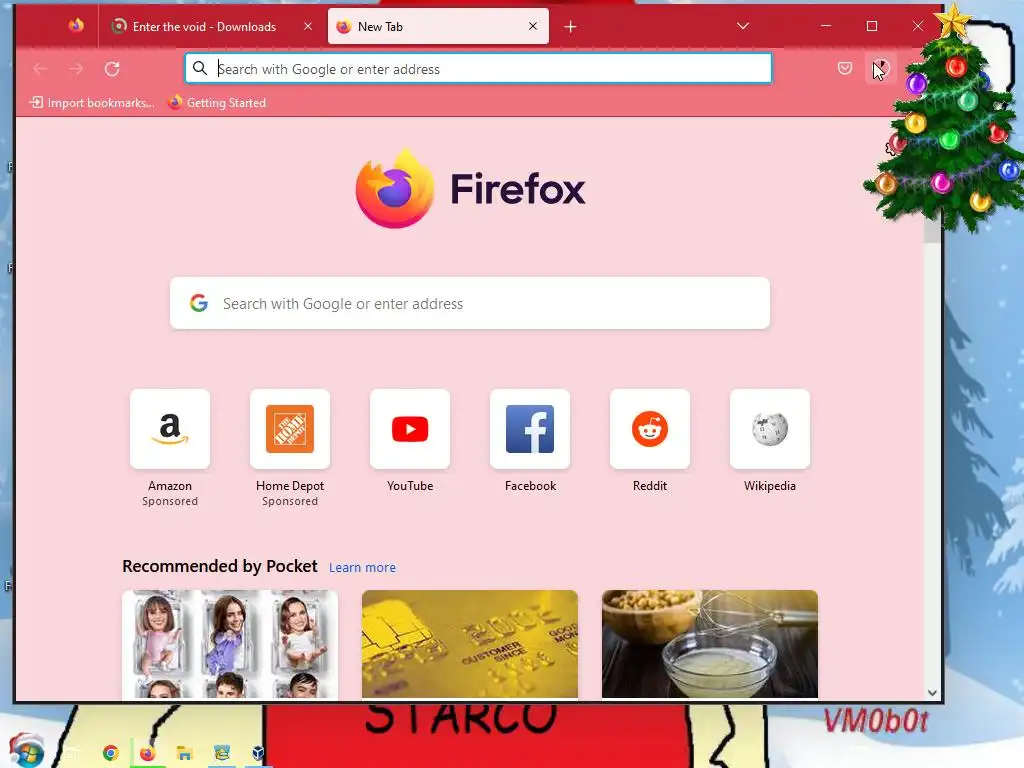The width and height of the screenshot is (1024, 768).
Task: Open the Amazon sponsored shortcut tile
Action: pos(170,429)
